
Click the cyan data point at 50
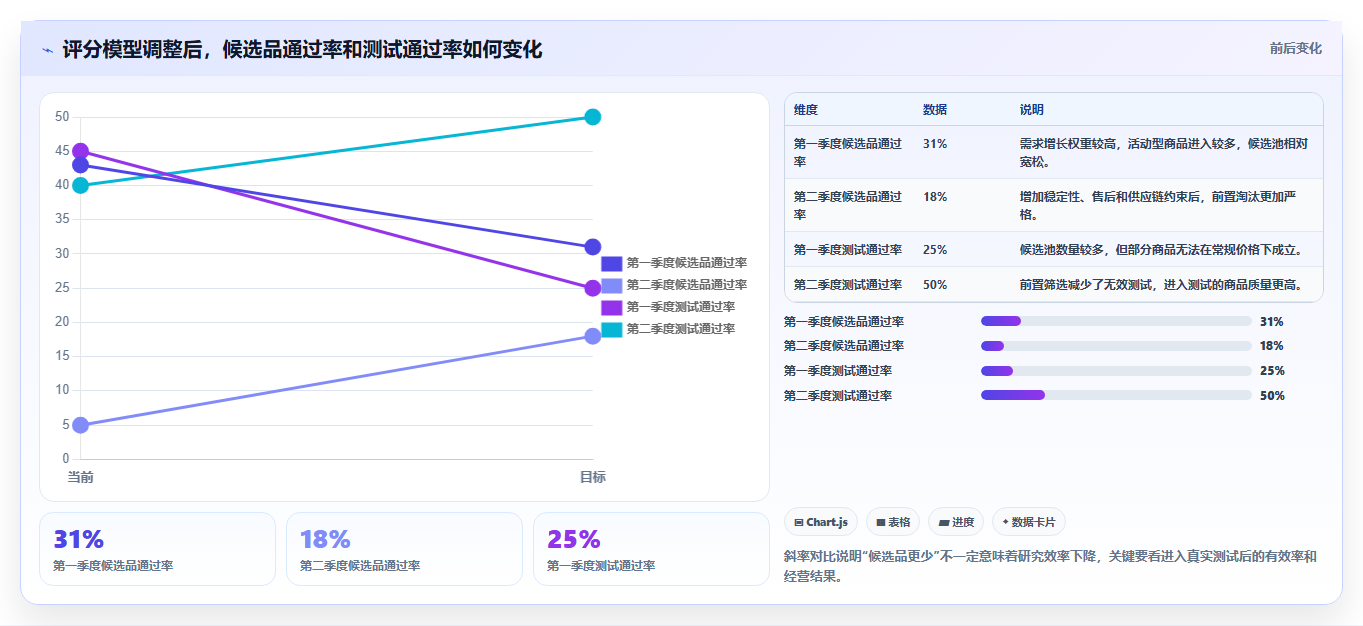[x=592, y=117]
